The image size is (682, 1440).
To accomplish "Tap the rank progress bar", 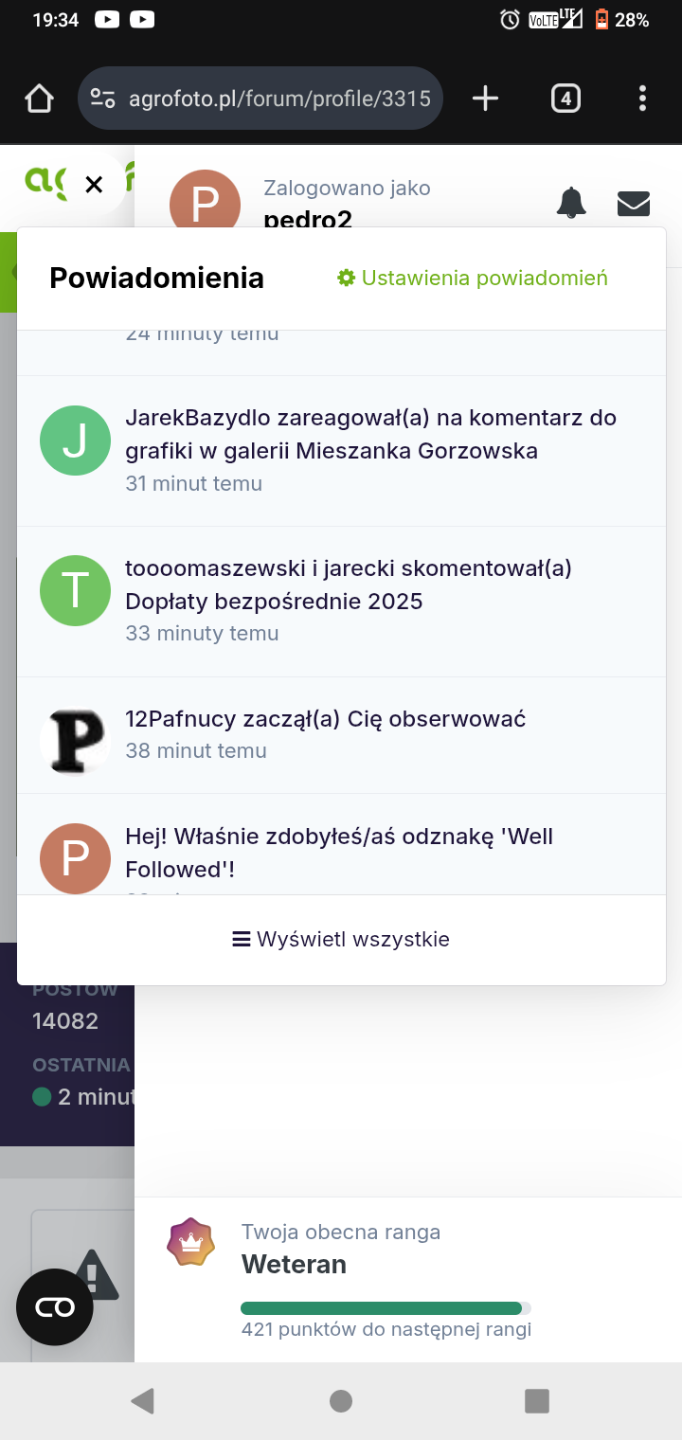I will tap(385, 1308).
